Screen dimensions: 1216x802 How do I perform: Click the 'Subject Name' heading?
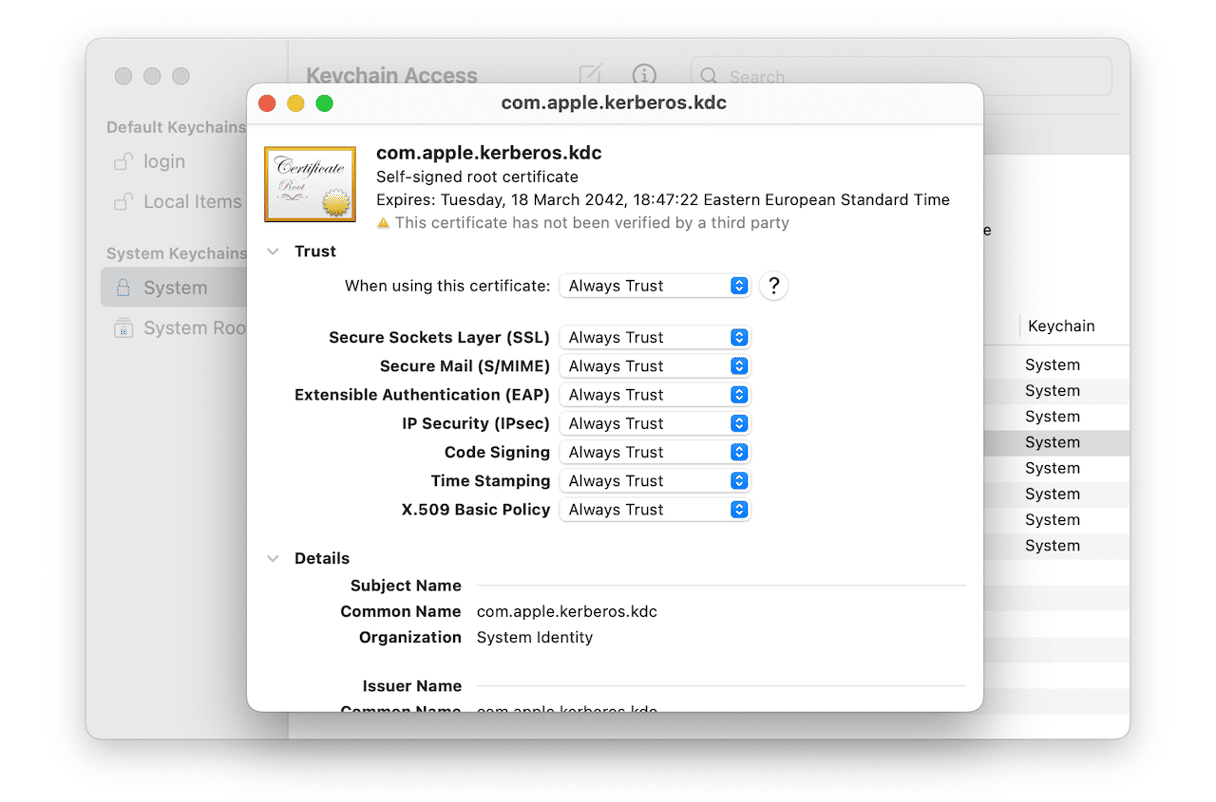click(406, 586)
